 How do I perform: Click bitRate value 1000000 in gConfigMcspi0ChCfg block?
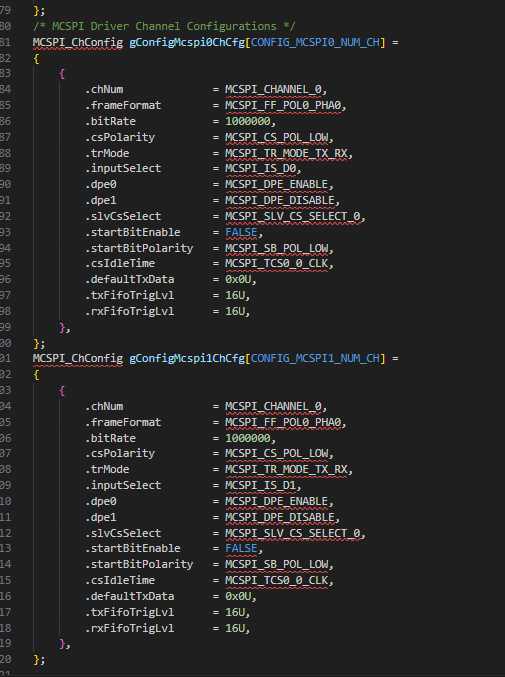[248, 121]
